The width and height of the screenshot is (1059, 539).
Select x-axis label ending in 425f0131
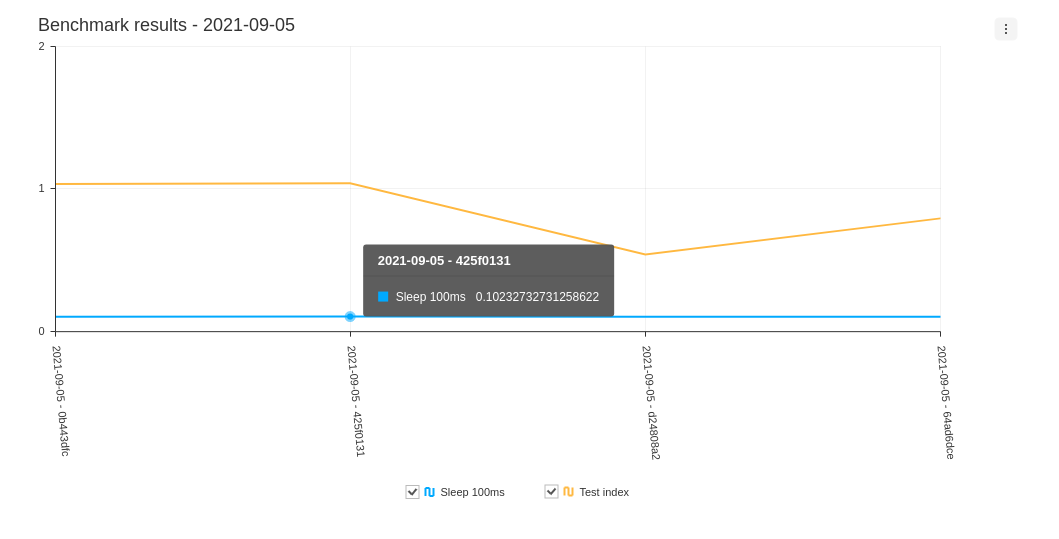357,401
